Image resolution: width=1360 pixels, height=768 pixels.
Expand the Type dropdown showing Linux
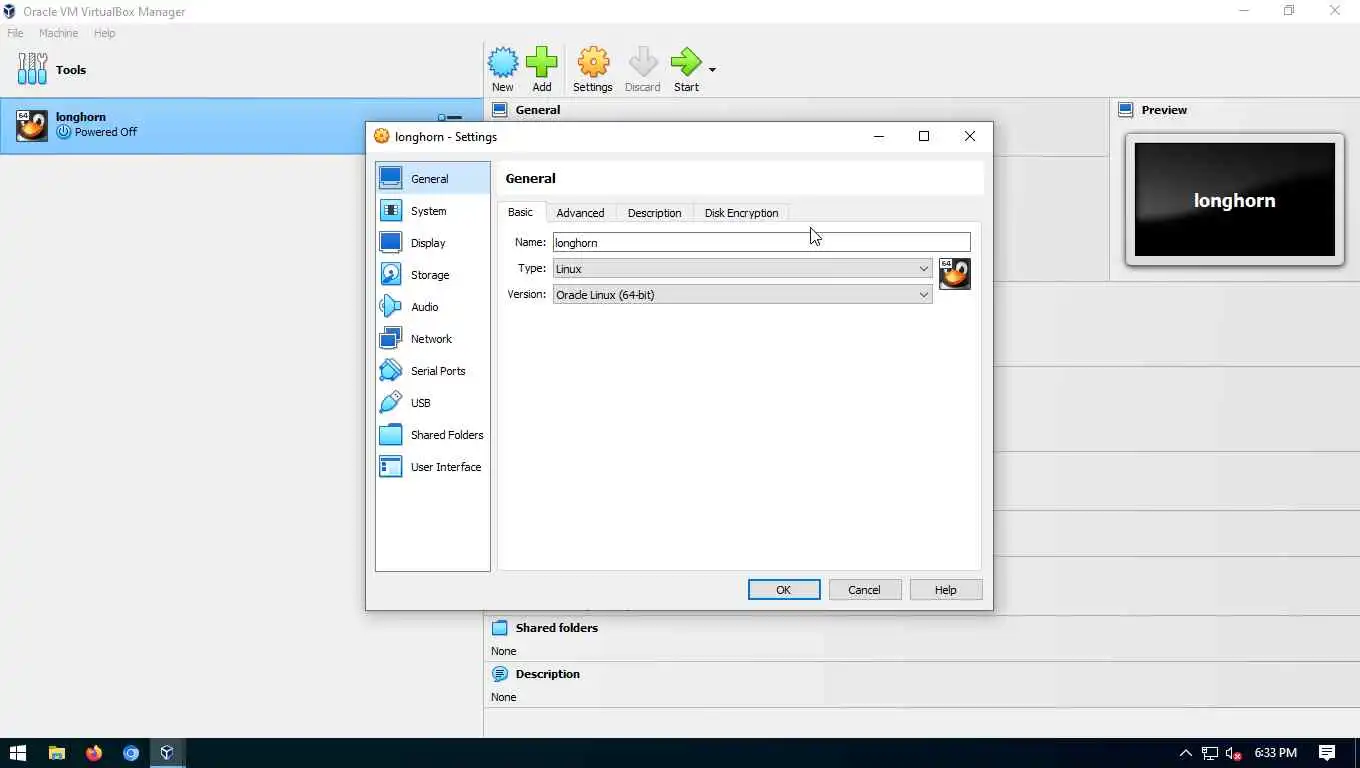pos(742,268)
